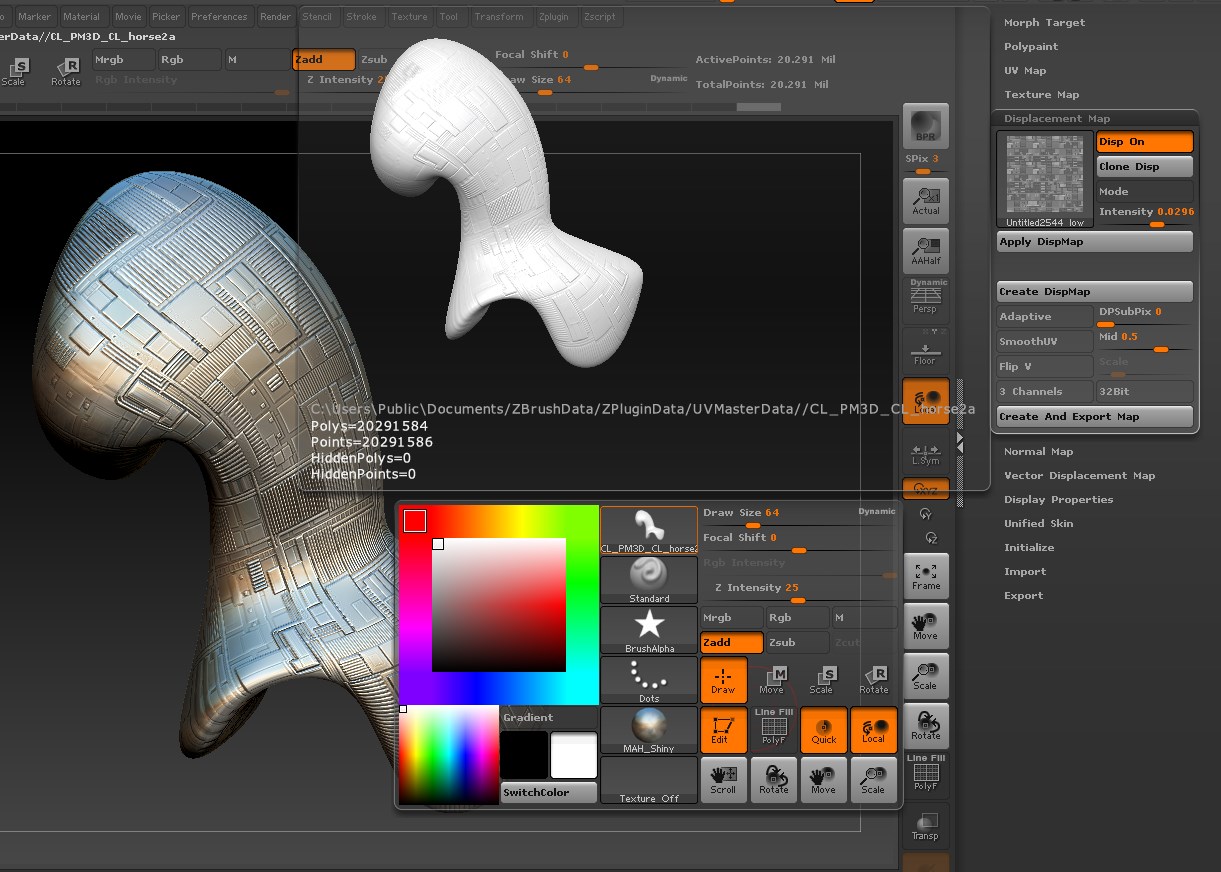Viewport: 1221px width, 872px height.
Task: Expand the Polypaint subpalette
Action: pos(1031,46)
